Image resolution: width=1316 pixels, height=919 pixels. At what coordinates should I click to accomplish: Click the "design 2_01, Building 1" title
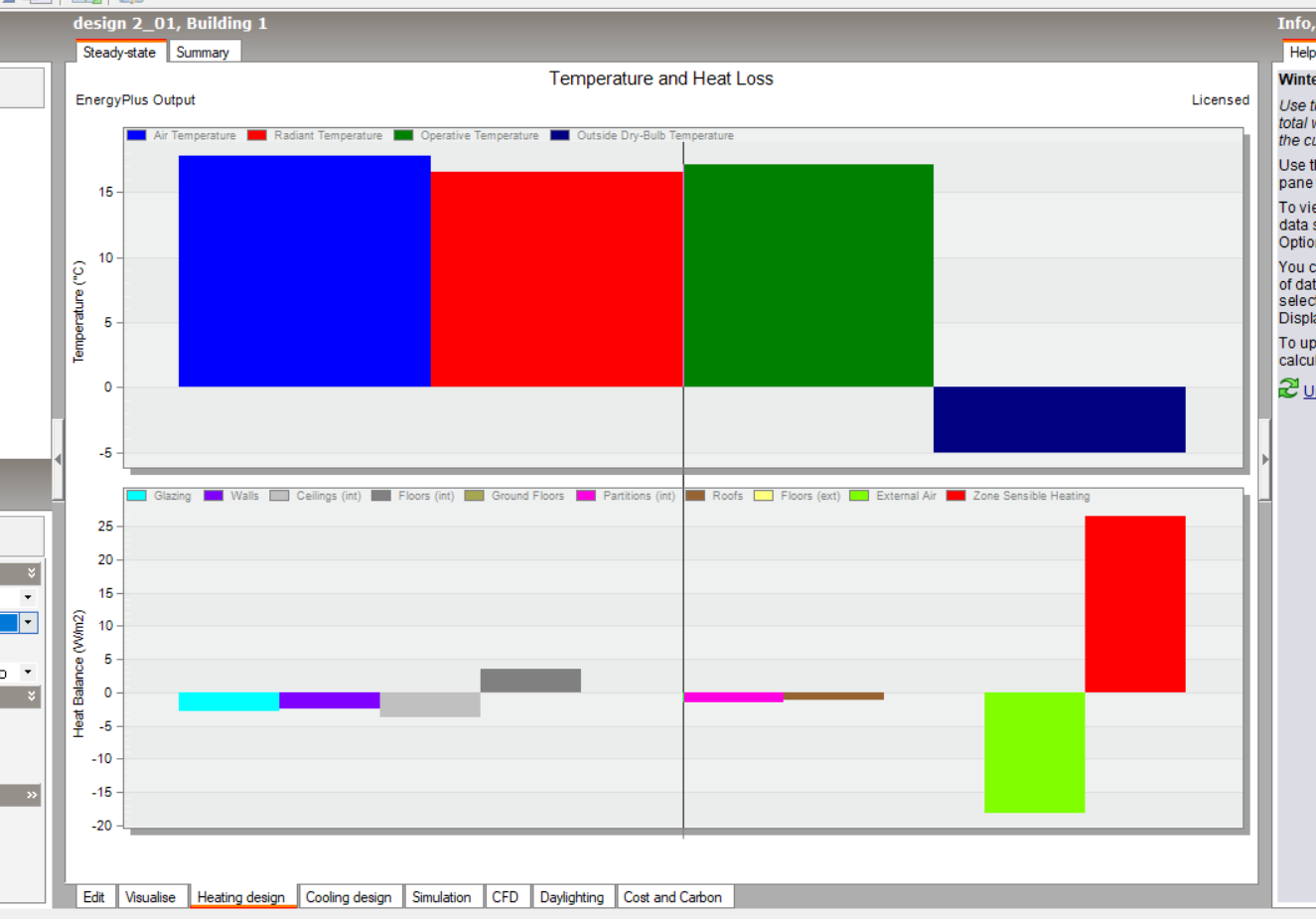(x=171, y=23)
